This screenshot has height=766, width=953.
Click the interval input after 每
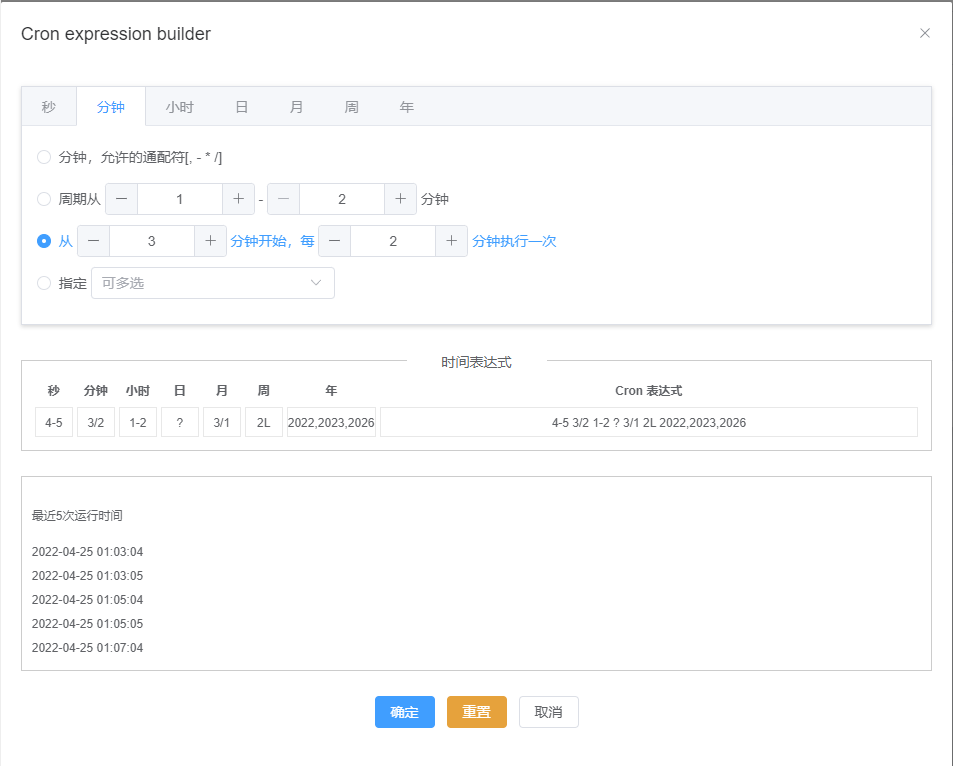393,241
